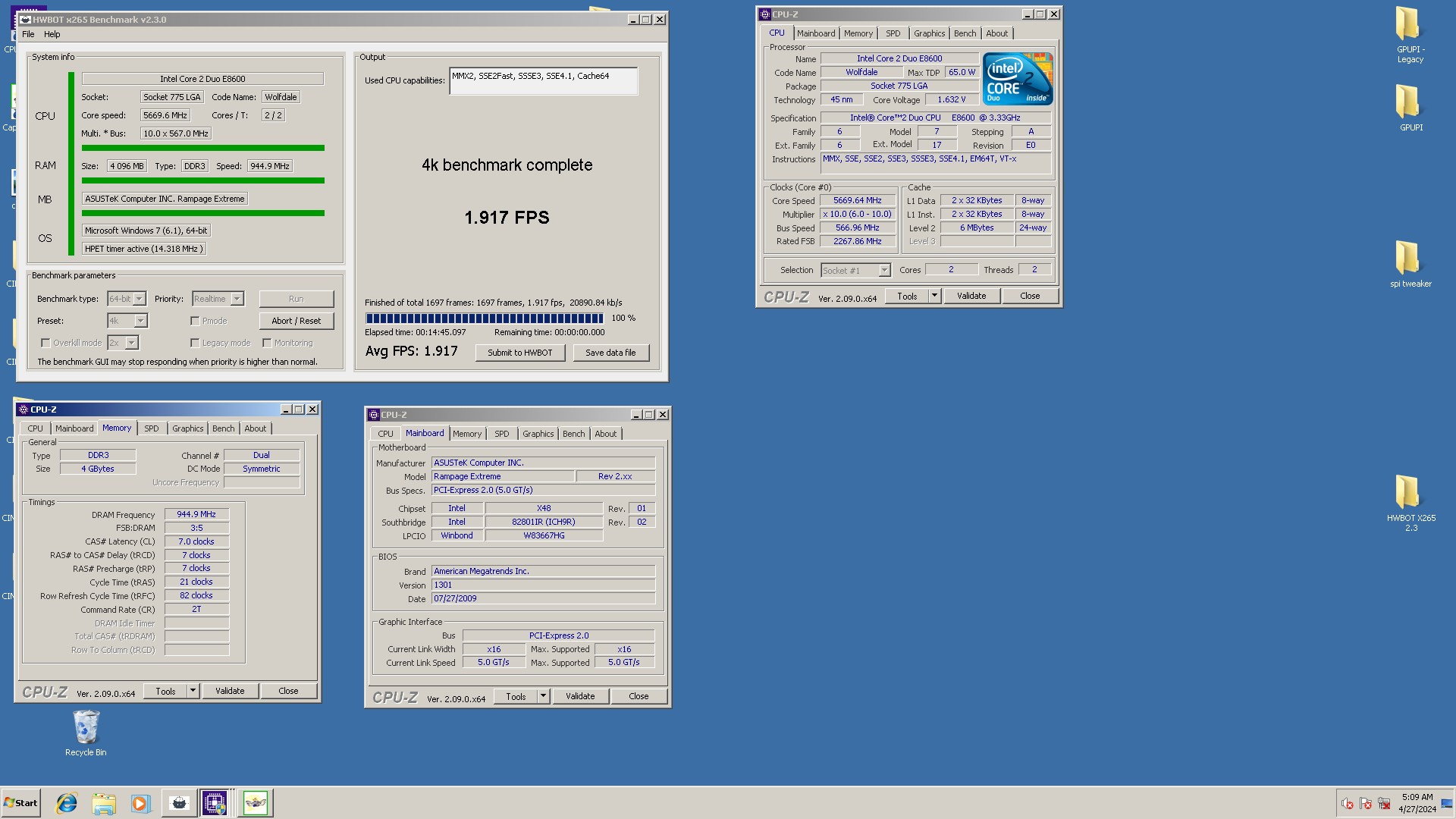Image resolution: width=1456 pixels, height=819 pixels.
Task: Open the Socket #1 selection dropdown
Action: [884, 271]
